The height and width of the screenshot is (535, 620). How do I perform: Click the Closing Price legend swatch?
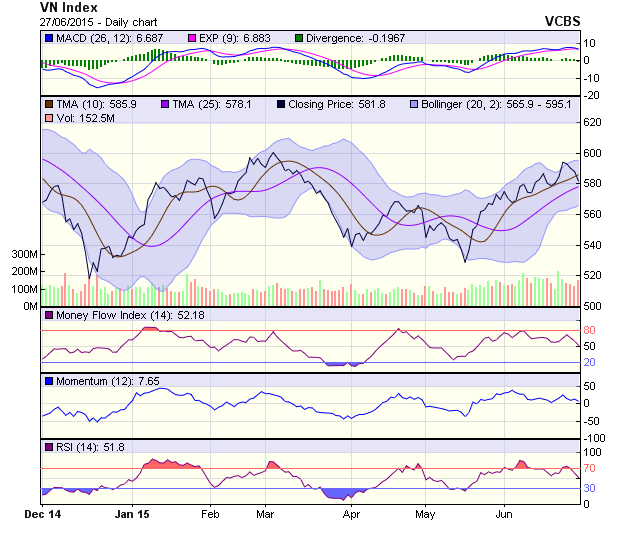280,103
